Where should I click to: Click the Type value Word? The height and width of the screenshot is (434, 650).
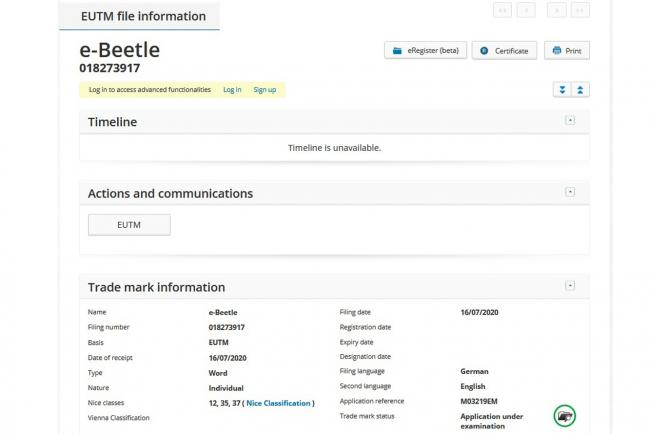pos(218,373)
